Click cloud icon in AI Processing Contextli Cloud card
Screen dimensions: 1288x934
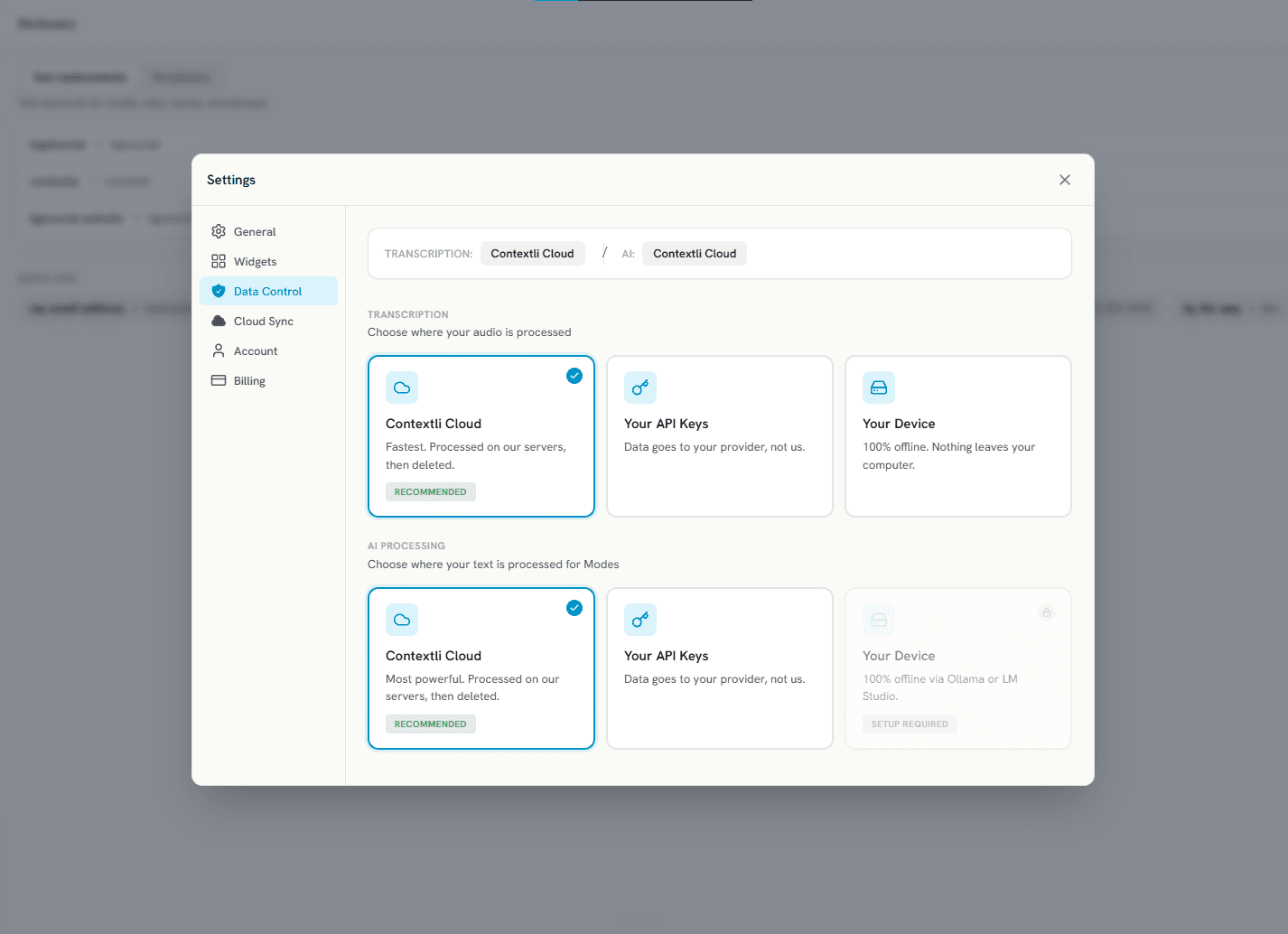[402, 620]
